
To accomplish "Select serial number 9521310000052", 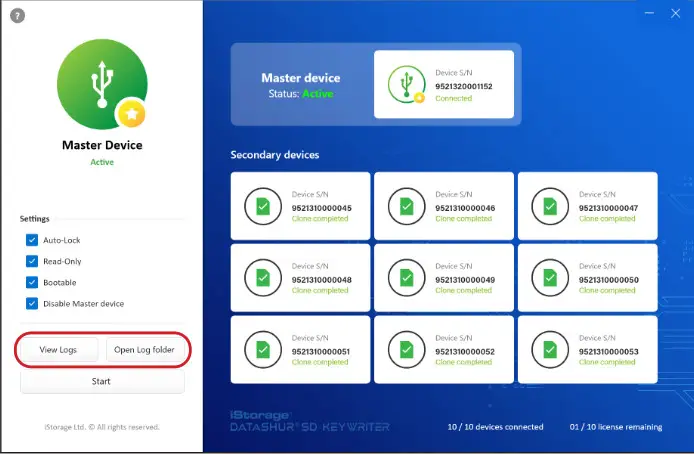I will pyautogui.click(x=465, y=351).
